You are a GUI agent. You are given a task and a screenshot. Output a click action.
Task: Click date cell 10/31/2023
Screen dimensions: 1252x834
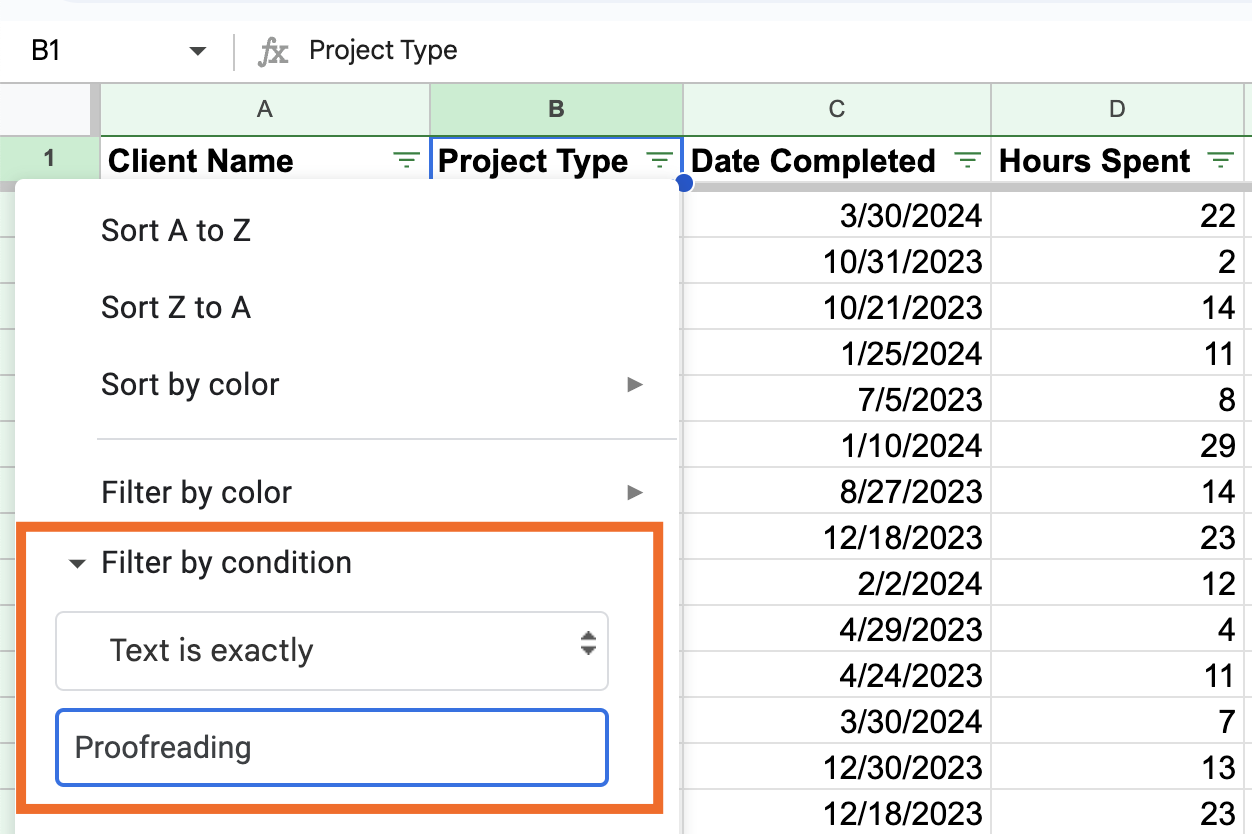[x=837, y=262]
